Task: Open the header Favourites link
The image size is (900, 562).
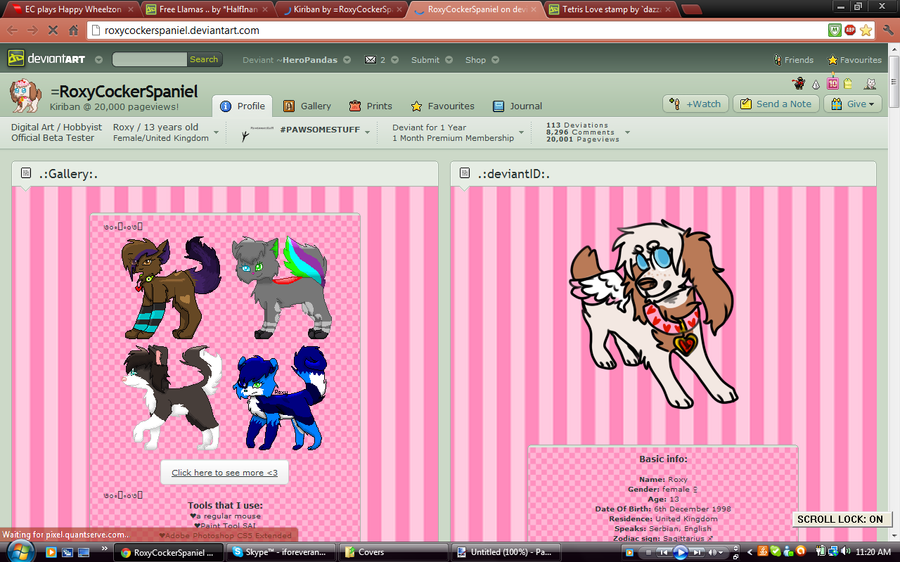Action: click(854, 60)
